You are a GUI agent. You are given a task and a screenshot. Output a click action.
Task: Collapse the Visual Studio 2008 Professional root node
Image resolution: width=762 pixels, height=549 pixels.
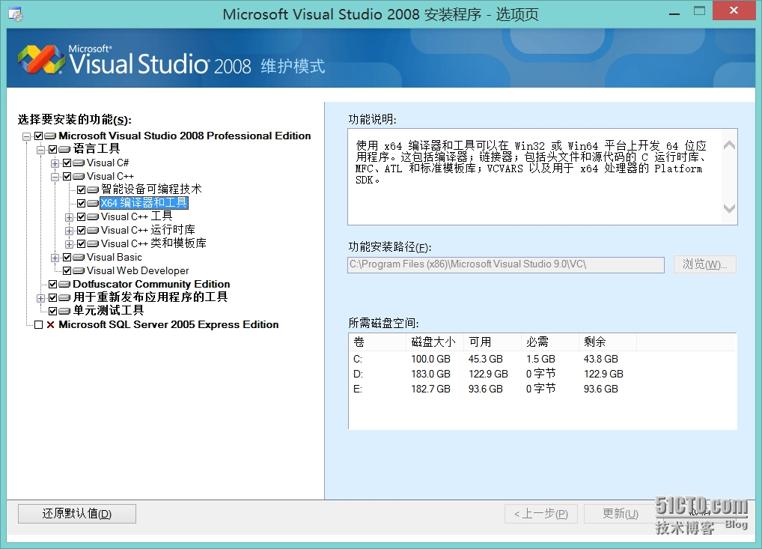[27, 137]
